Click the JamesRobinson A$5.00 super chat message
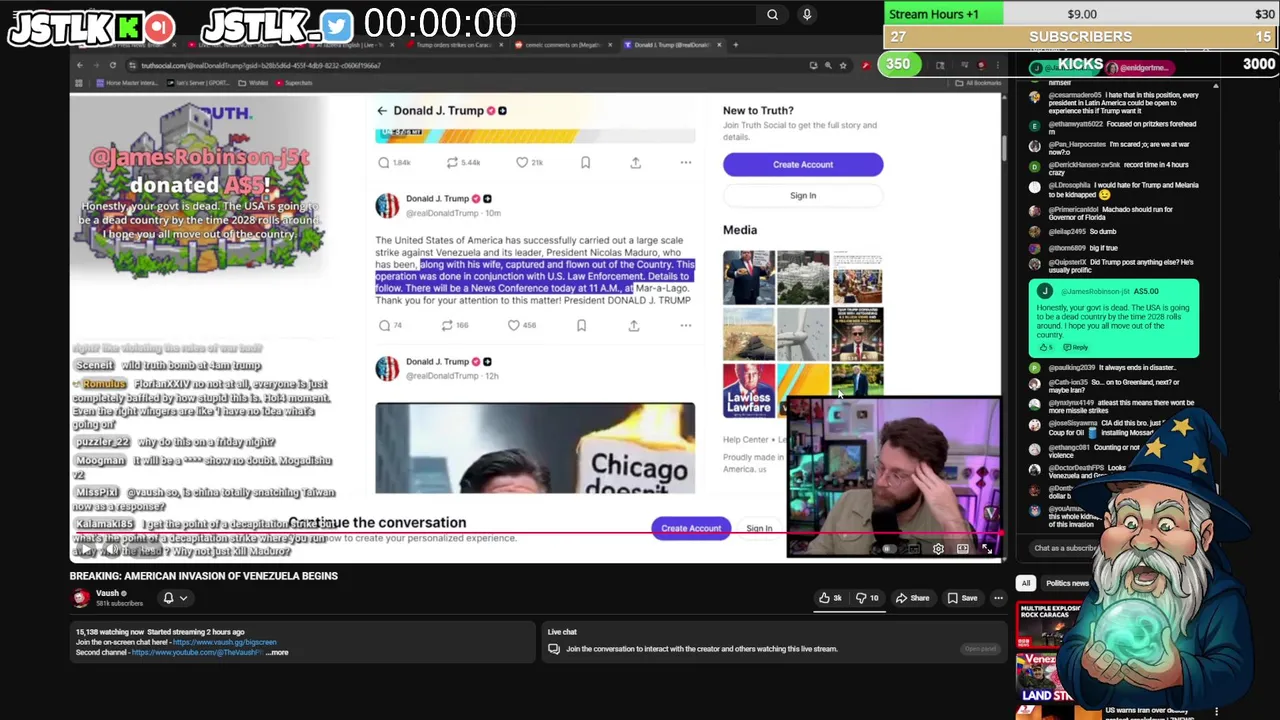This screenshot has width=1280, height=720. coord(1114,319)
